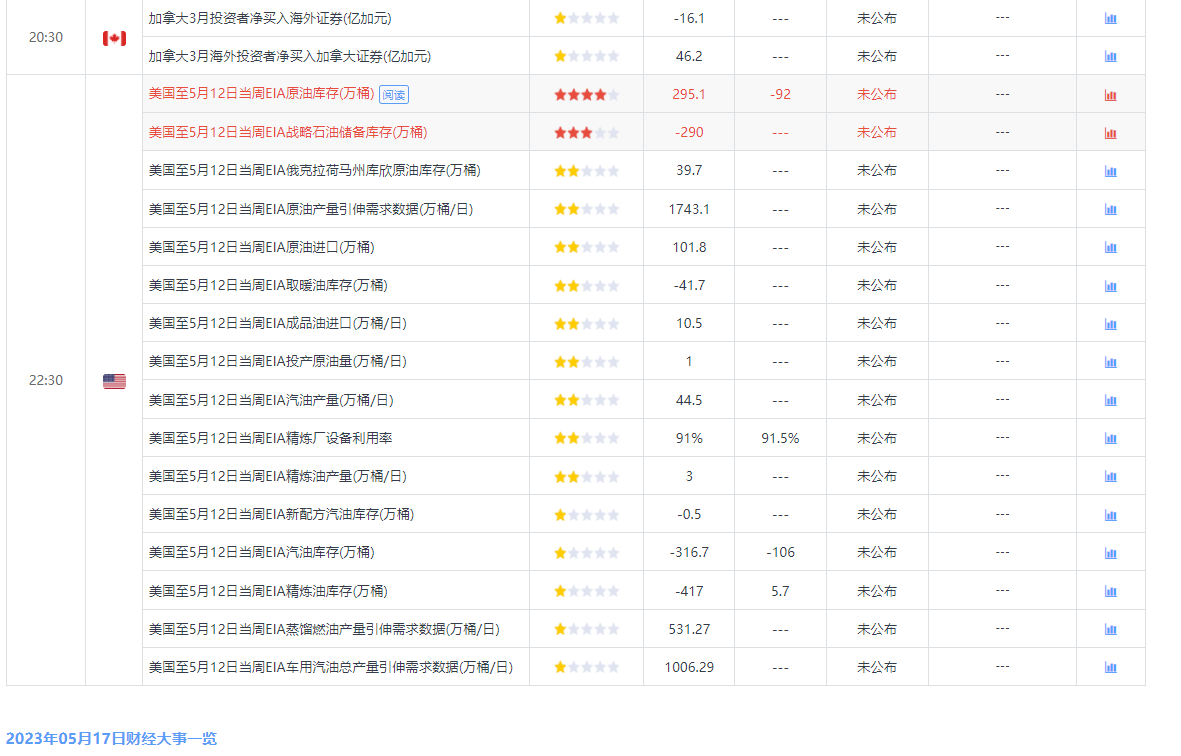Select EIA蒸馏燃油产量引伸需求数据 row title

pos(324,629)
